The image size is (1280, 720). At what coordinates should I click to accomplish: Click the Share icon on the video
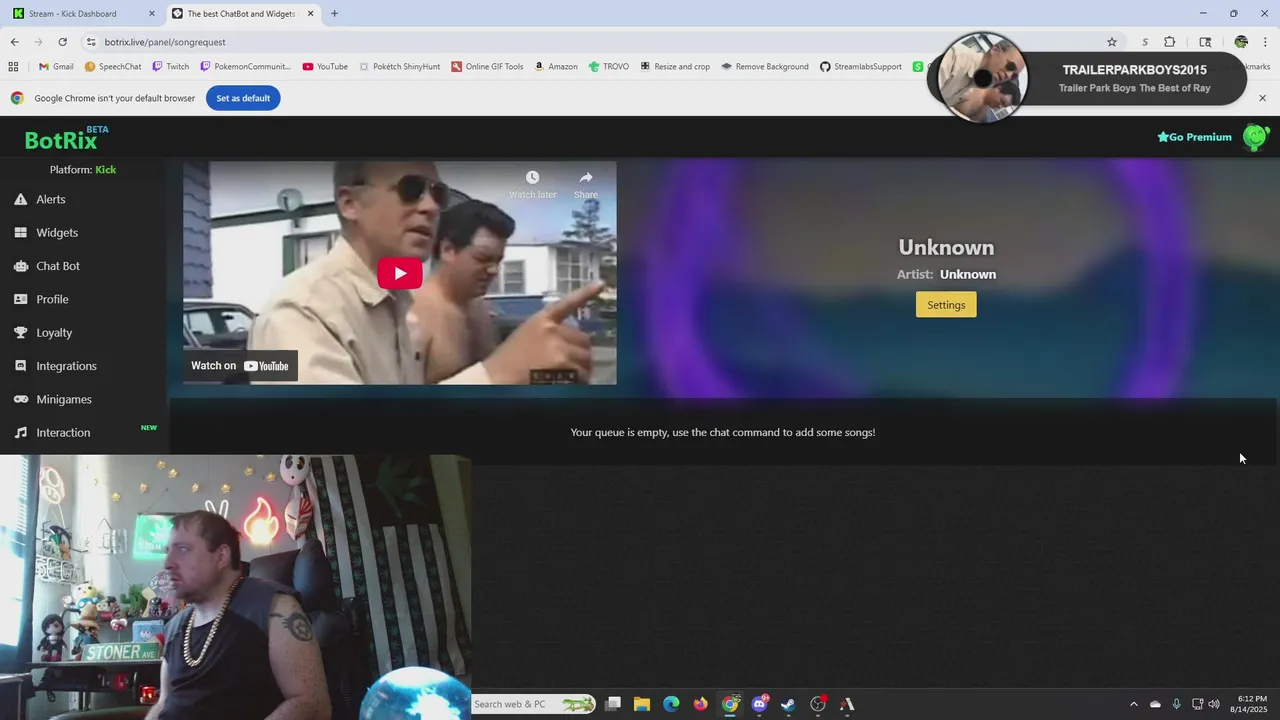coord(586,184)
